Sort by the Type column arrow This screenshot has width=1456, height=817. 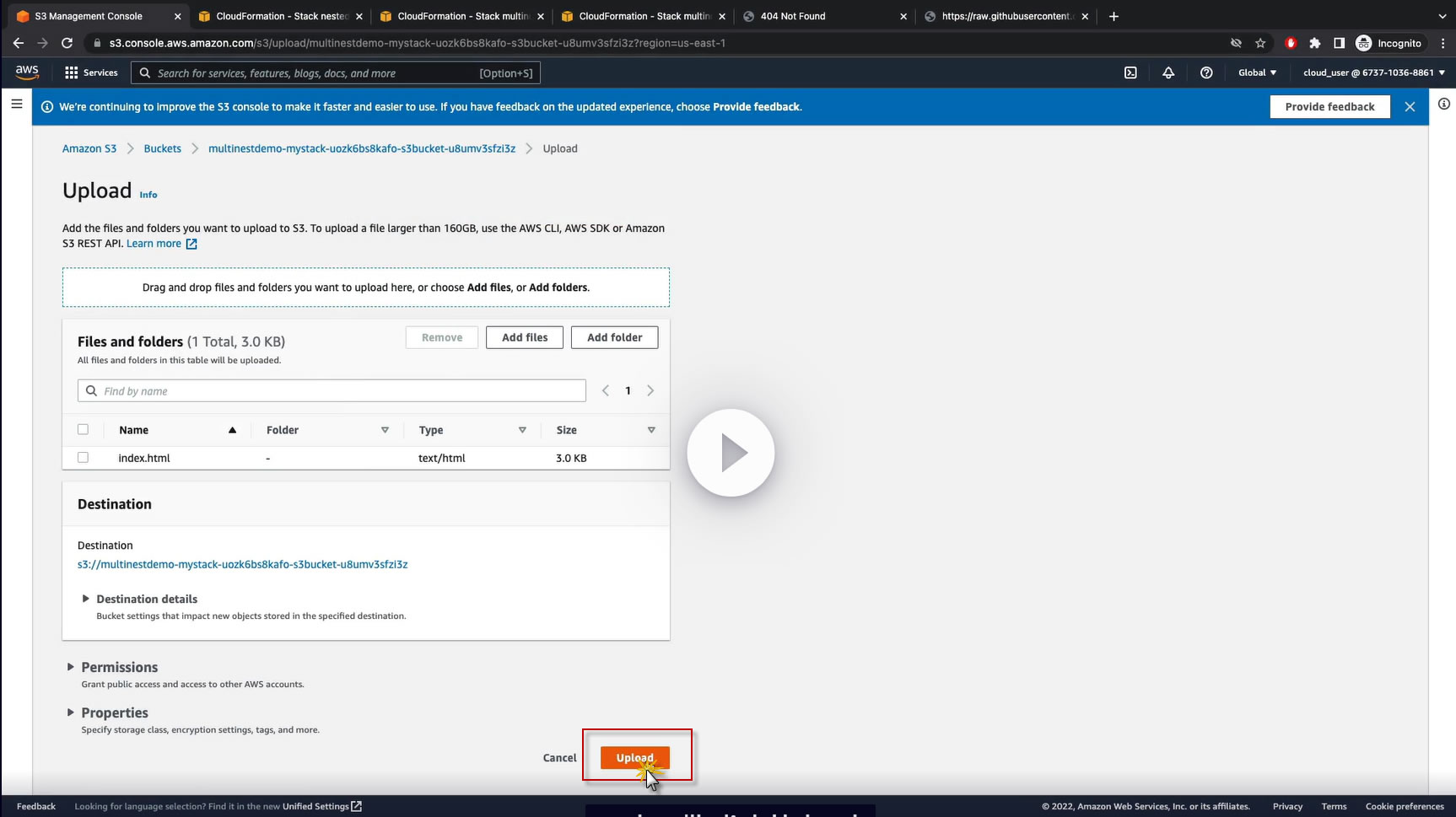[x=522, y=430]
